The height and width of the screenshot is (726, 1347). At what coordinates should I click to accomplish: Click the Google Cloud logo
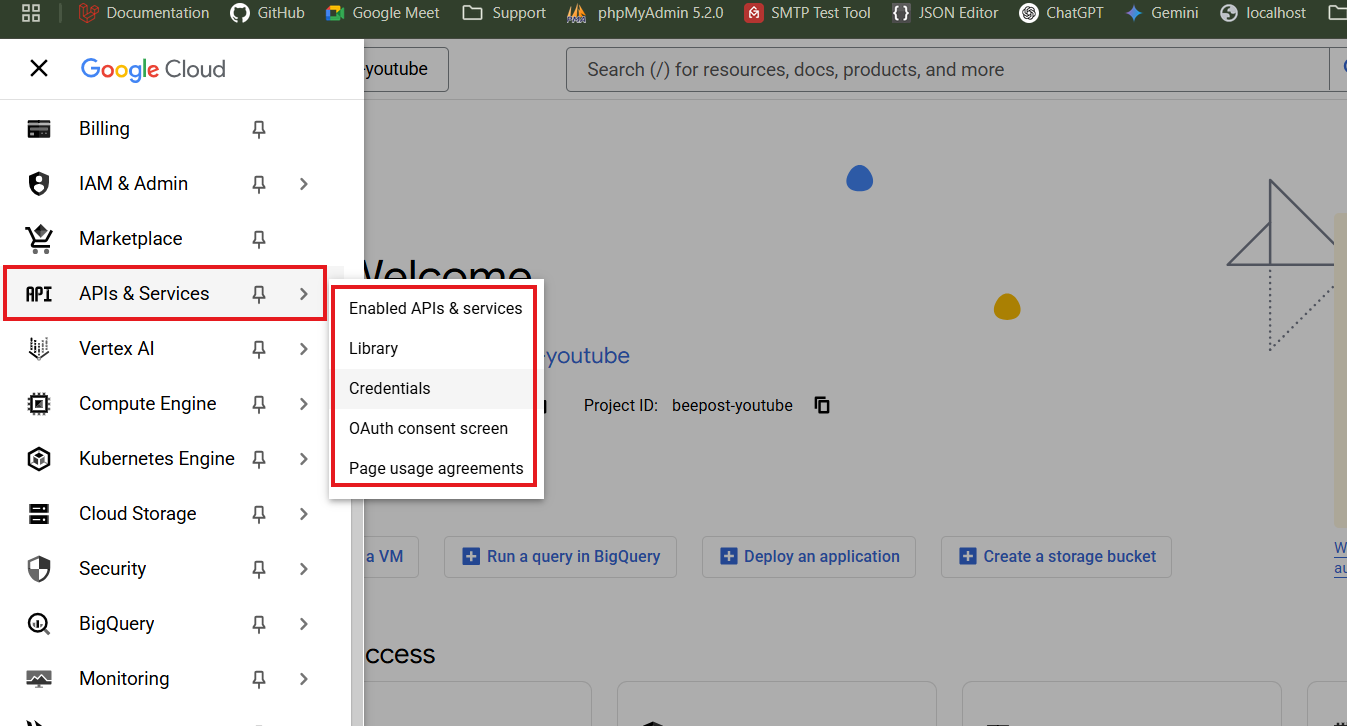coord(153,69)
